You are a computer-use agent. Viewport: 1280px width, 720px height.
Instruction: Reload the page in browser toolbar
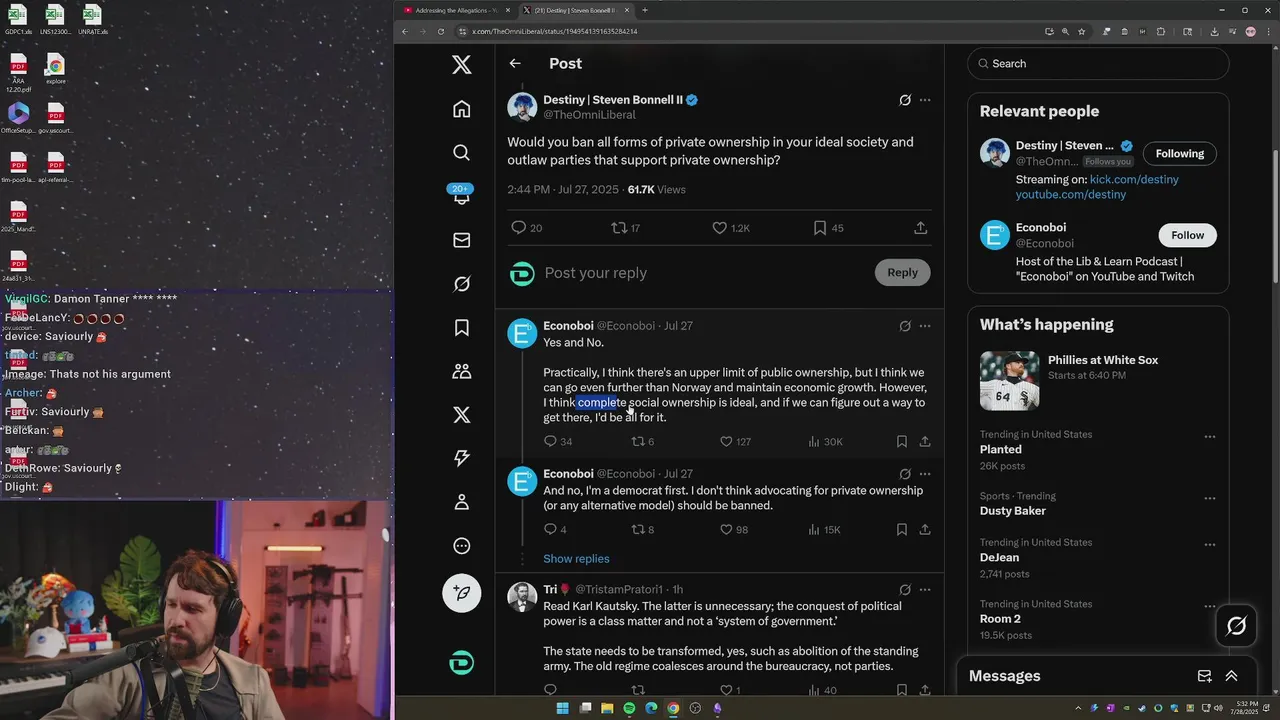point(440,31)
